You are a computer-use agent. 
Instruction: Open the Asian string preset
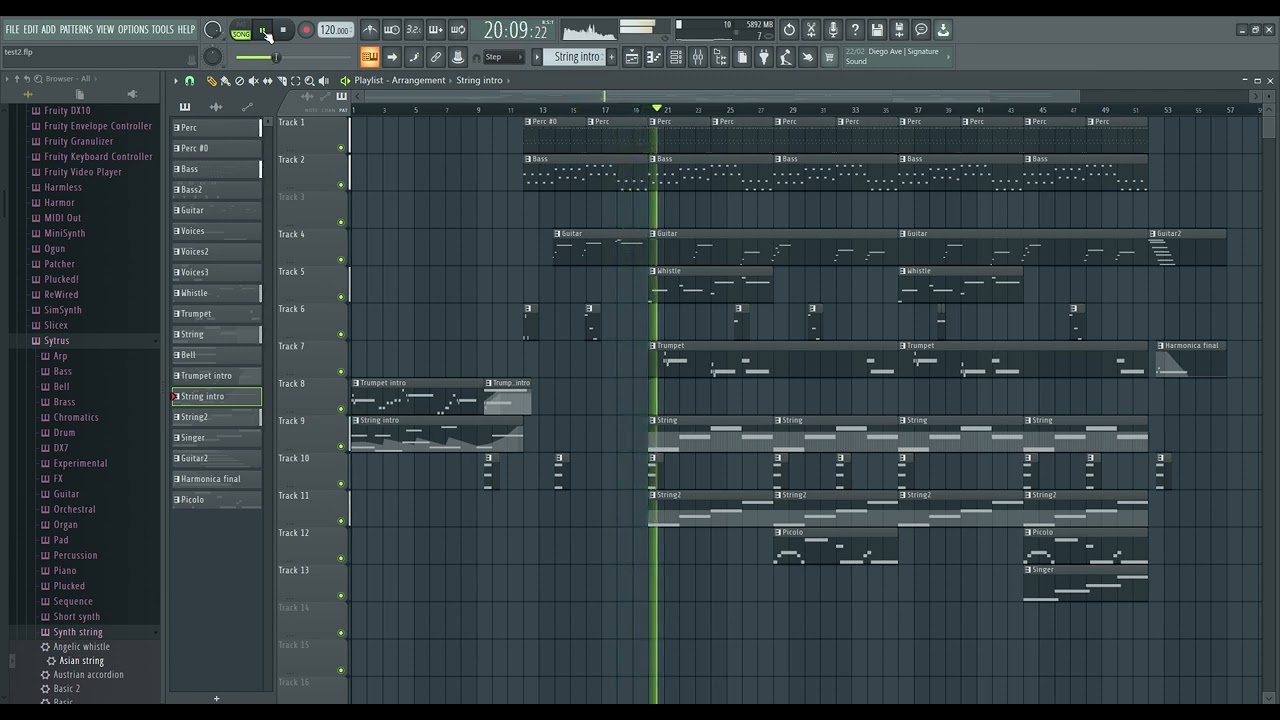pyautogui.click(x=82, y=661)
